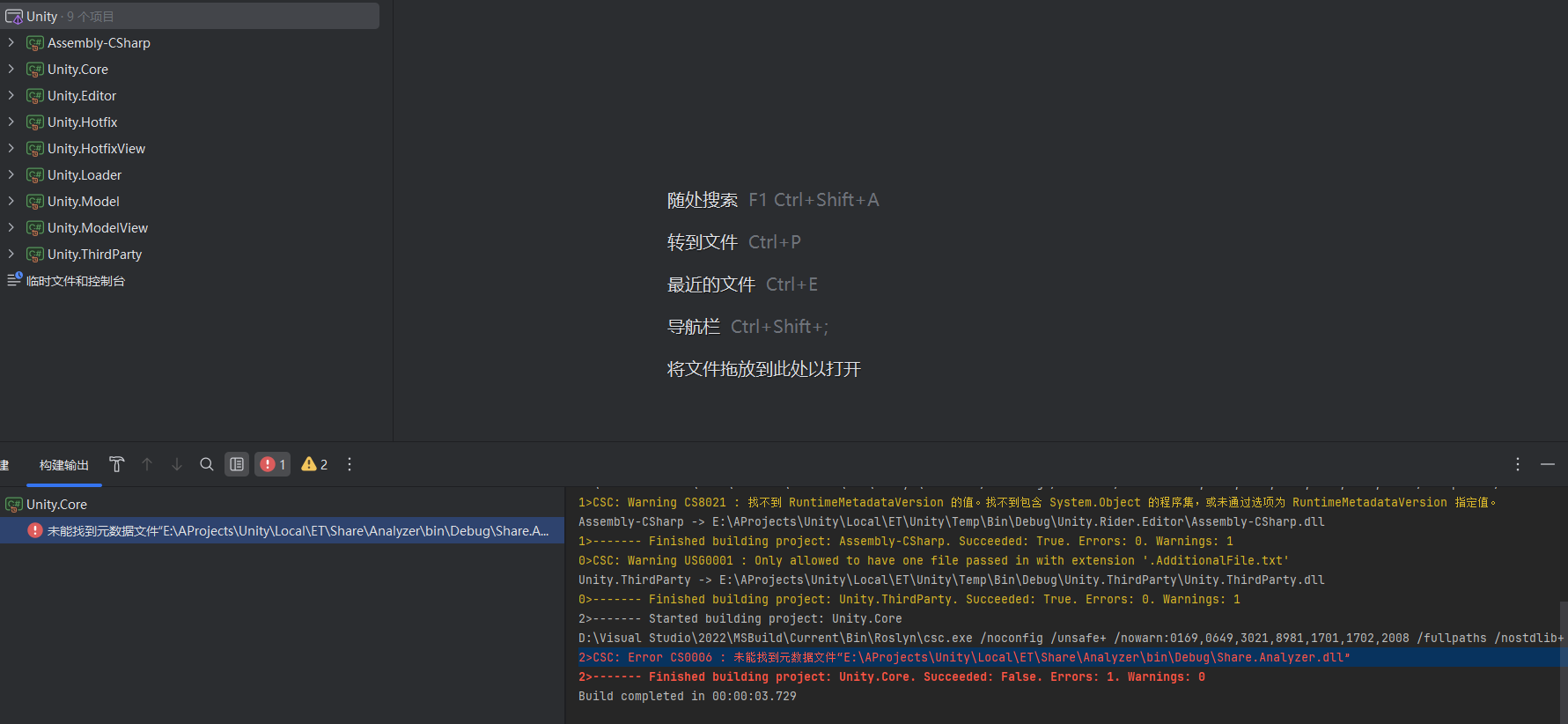Click the 将文件拖放到此处以打开 text
The height and width of the screenshot is (724, 1568).
[764, 369]
